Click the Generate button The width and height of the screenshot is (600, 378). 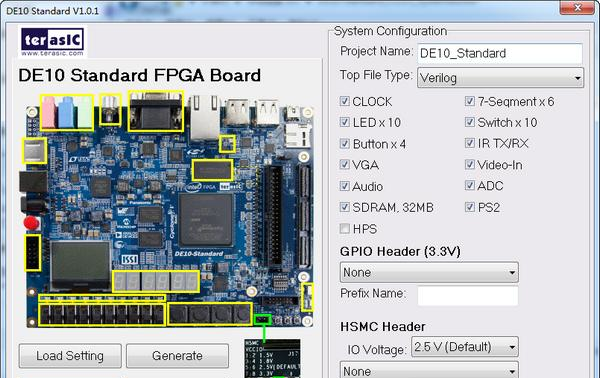[x=178, y=356]
